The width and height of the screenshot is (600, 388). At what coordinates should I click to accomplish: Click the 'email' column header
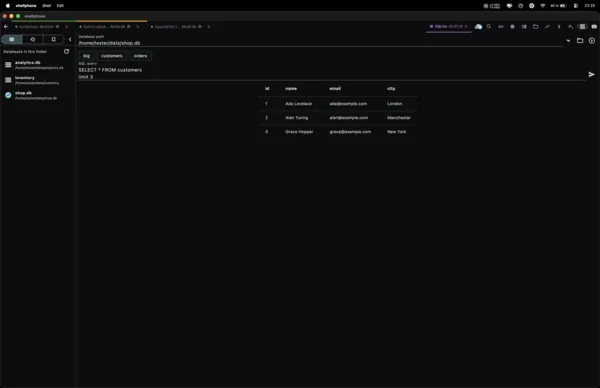pos(335,88)
